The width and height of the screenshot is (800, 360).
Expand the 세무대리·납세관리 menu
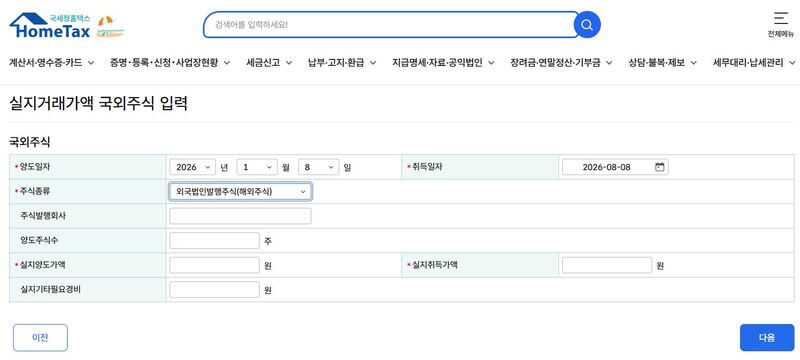[754, 63]
